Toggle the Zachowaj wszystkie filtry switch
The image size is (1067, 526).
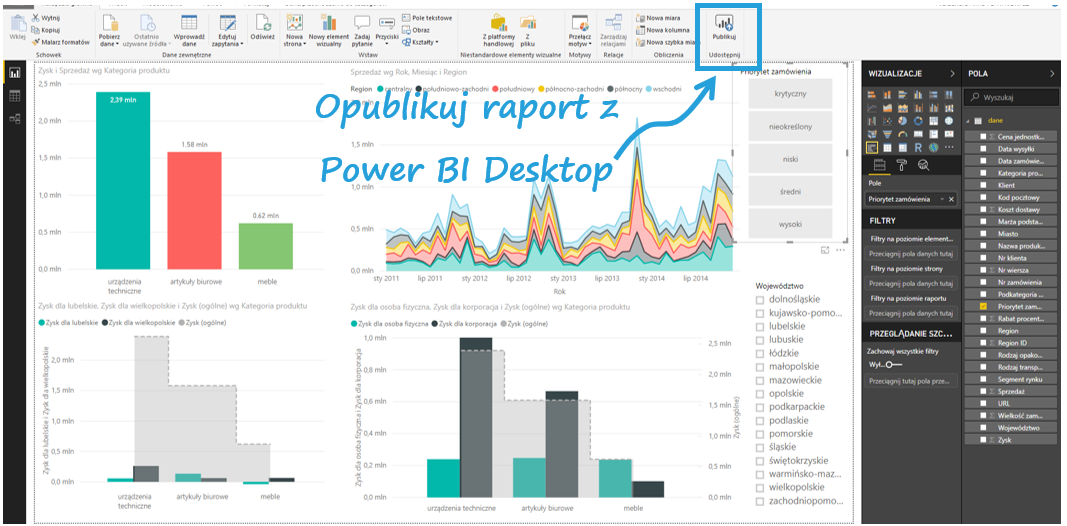890,364
